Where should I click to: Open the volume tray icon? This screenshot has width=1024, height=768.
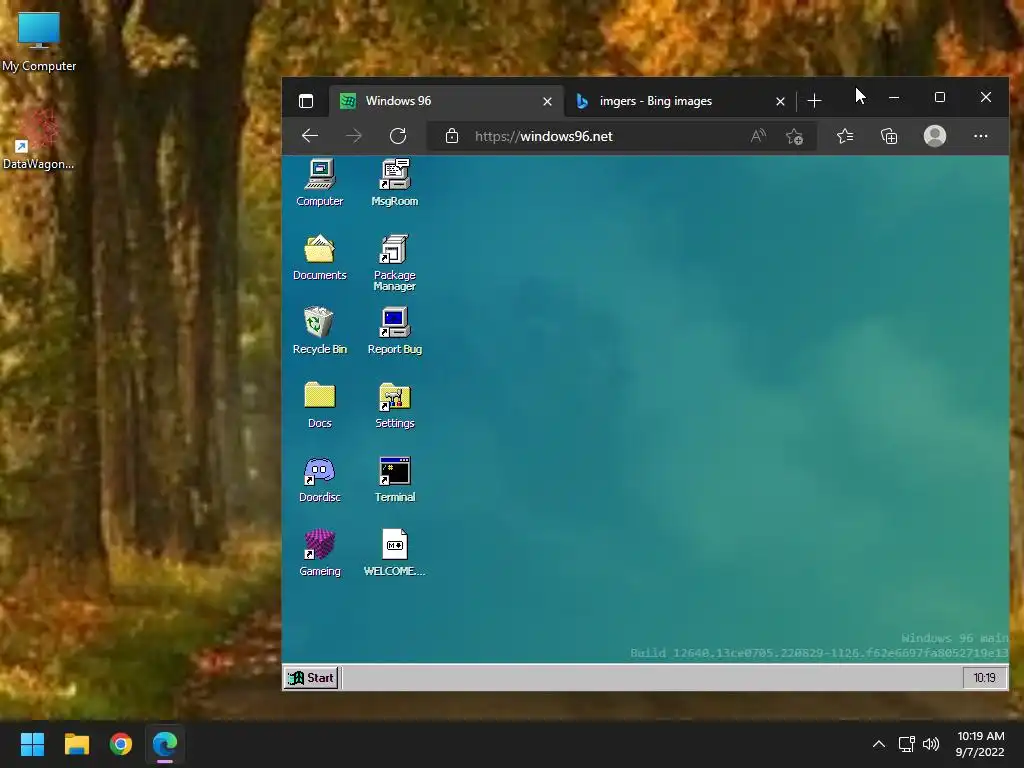[x=931, y=744]
